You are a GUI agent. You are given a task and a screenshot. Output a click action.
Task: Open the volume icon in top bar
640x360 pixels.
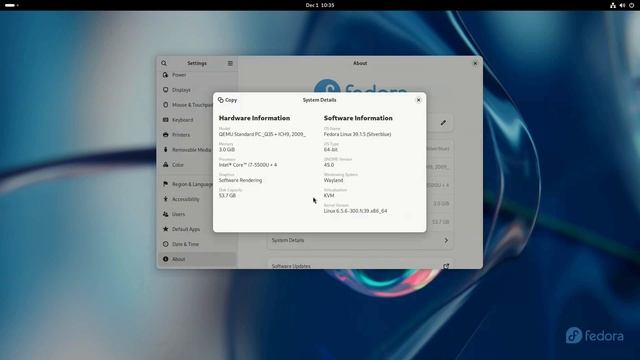coord(622,5)
